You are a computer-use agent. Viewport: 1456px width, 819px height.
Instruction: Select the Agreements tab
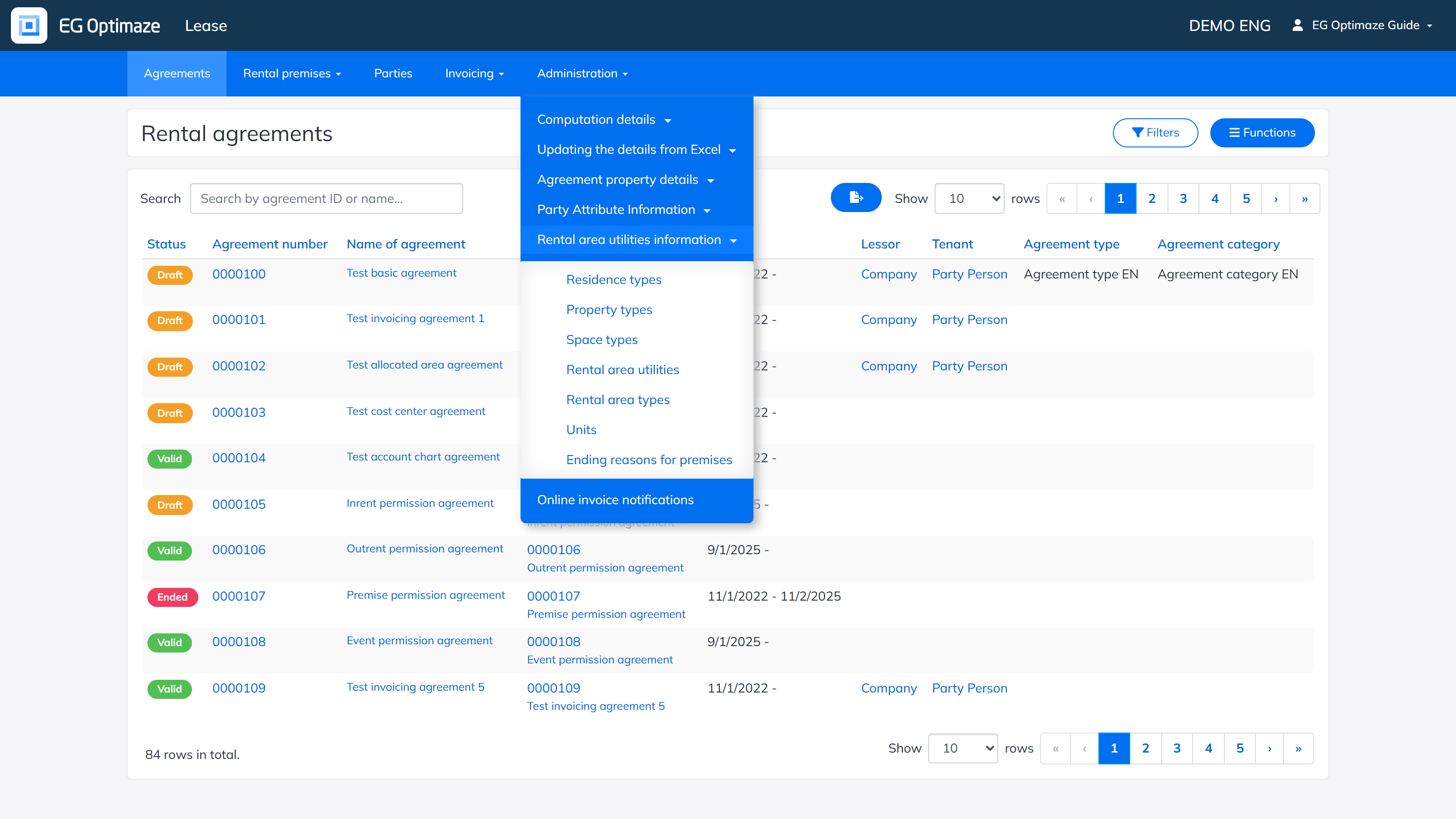(177, 73)
